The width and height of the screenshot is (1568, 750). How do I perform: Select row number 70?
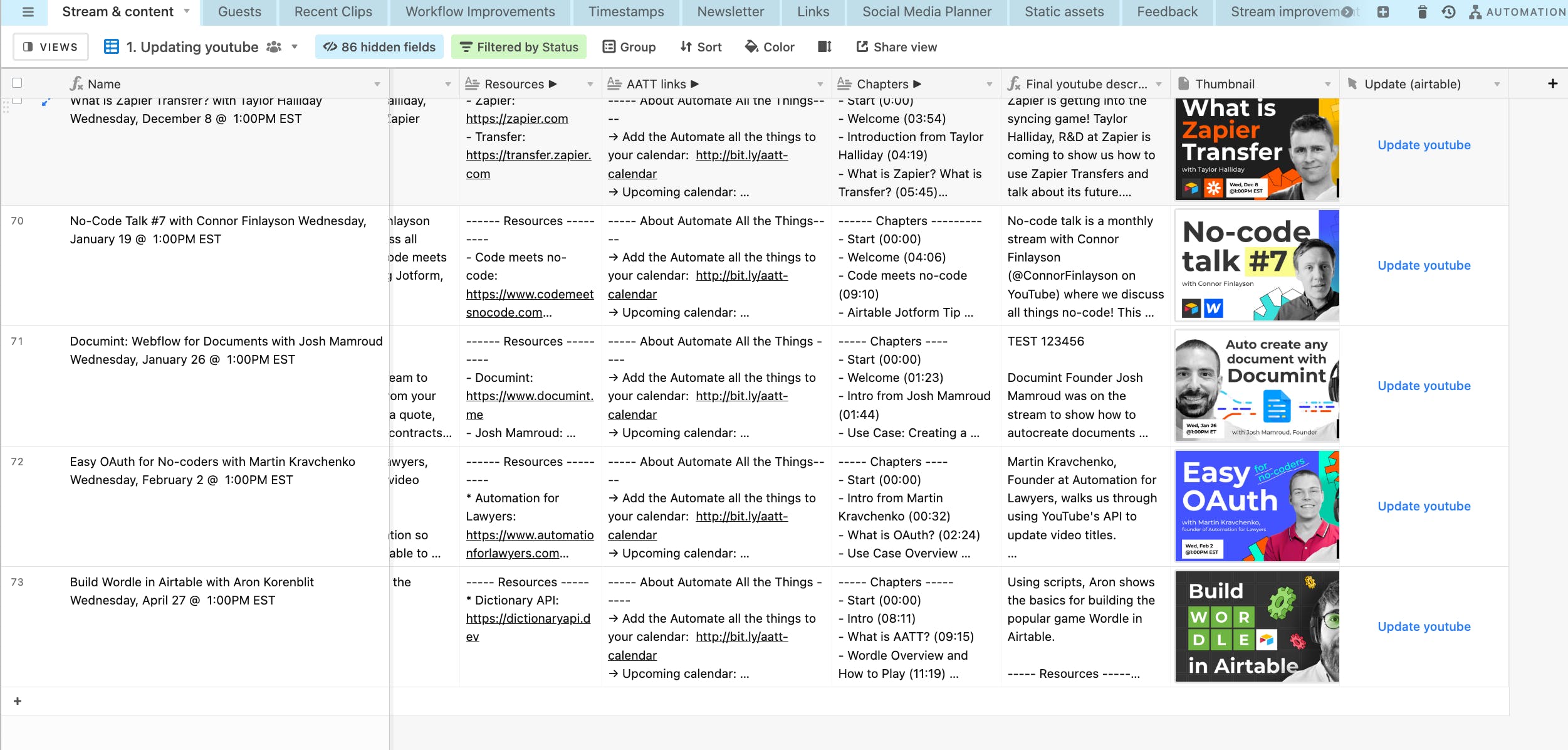(x=17, y=221)
